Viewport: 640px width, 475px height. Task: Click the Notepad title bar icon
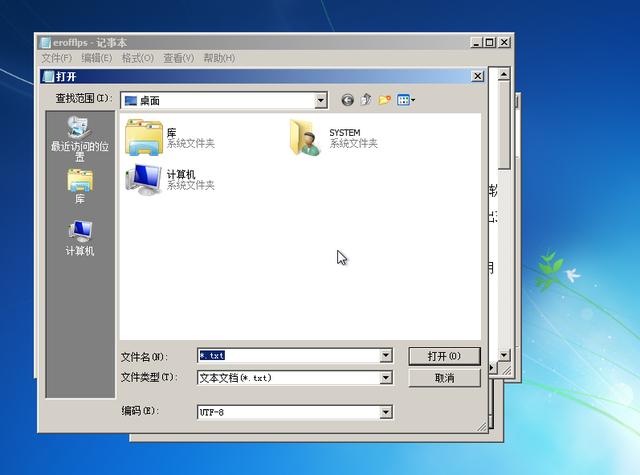(x=45, y=42)
